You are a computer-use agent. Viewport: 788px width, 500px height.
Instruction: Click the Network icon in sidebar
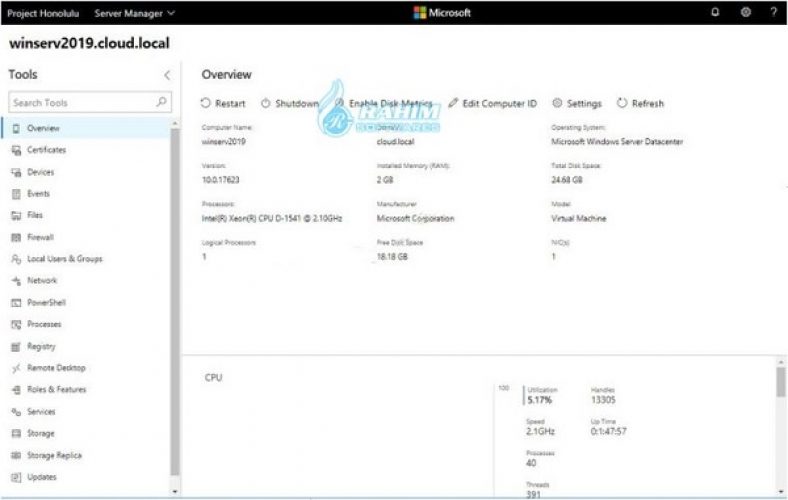click(x=16, y=281)
